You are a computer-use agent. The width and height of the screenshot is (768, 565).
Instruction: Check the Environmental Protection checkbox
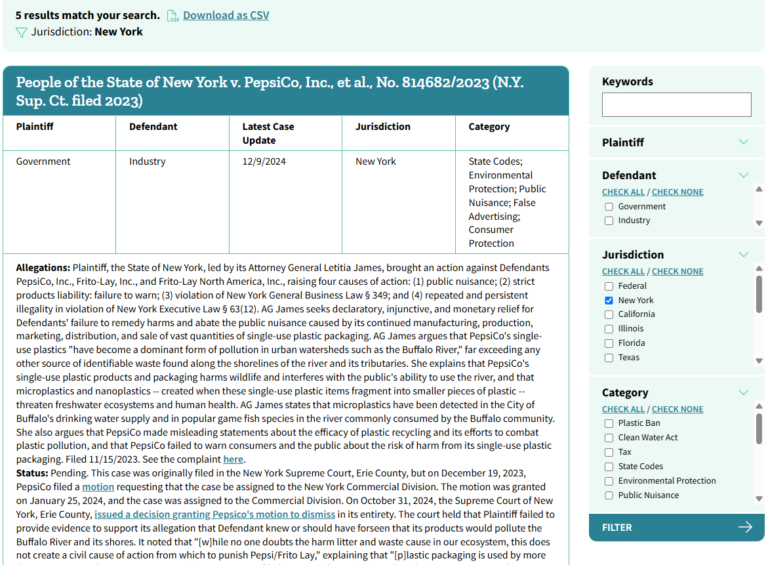(609, 481)
